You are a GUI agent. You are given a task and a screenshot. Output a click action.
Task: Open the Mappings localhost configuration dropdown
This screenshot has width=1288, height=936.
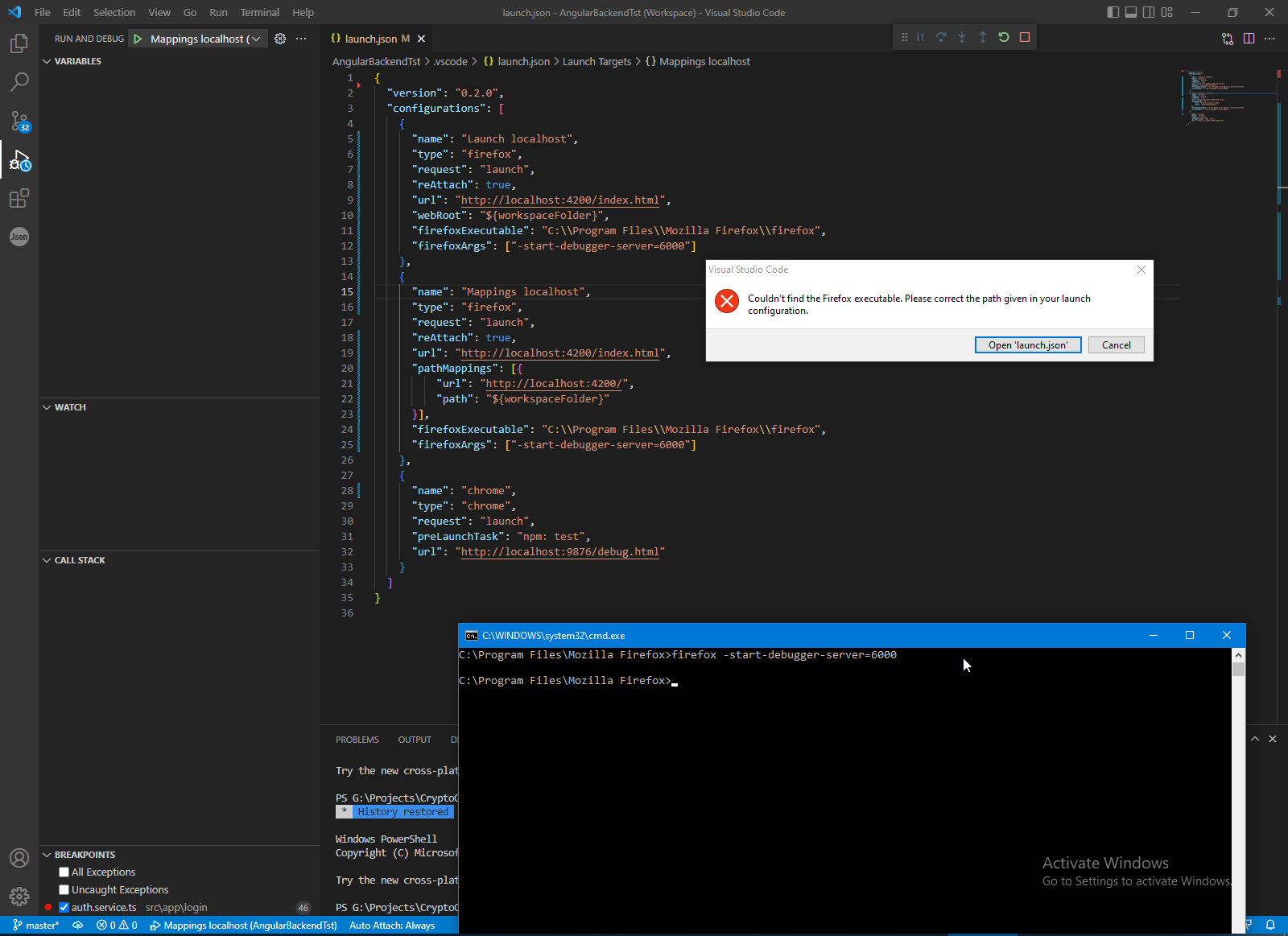coord(205,39)
